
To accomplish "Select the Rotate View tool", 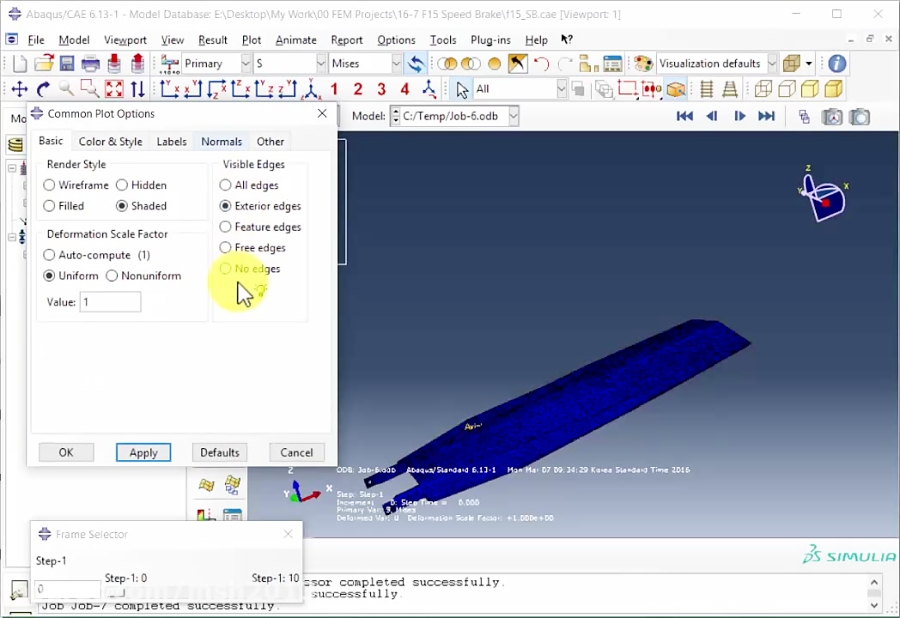I will coord(43,90).
